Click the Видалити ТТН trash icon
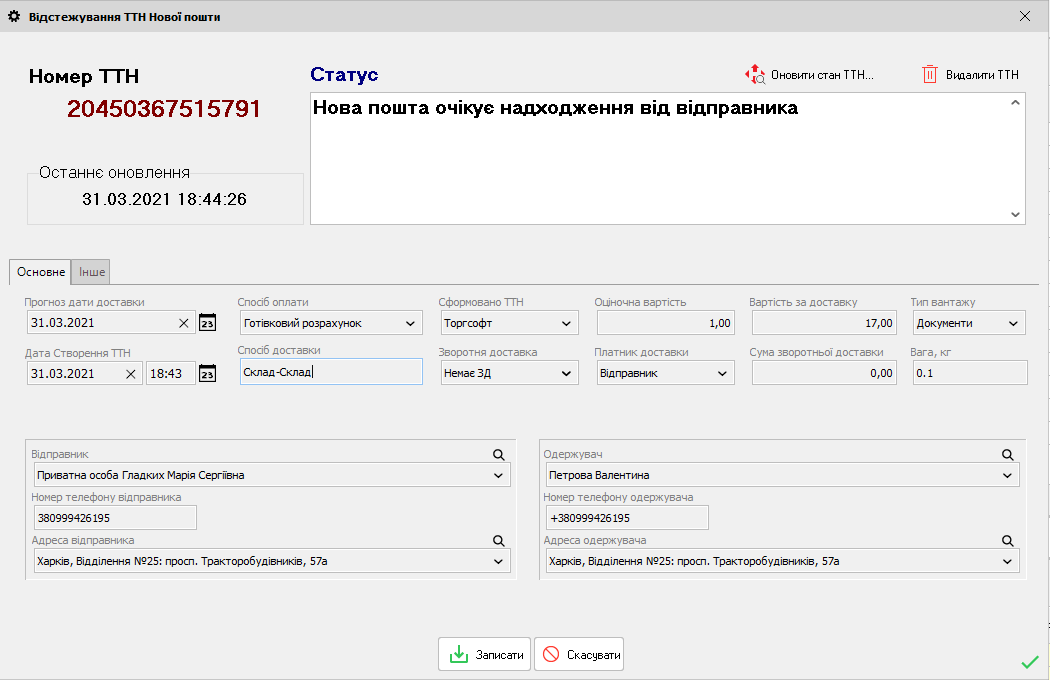 (x=930, y=74)
